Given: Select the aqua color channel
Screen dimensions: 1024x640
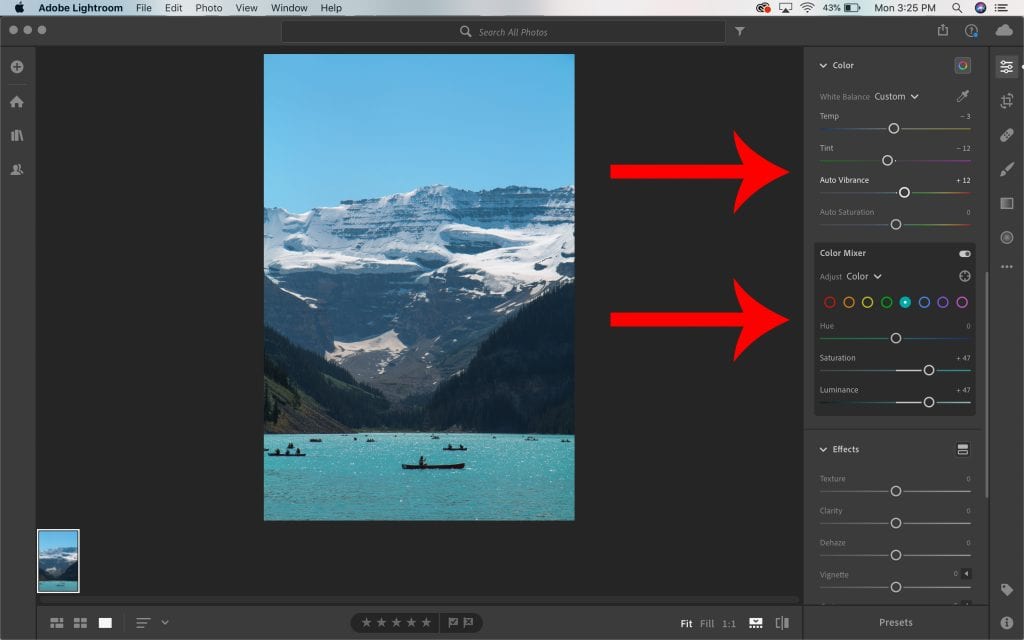Looking at the screenshot, I should [x=905, y=302].
